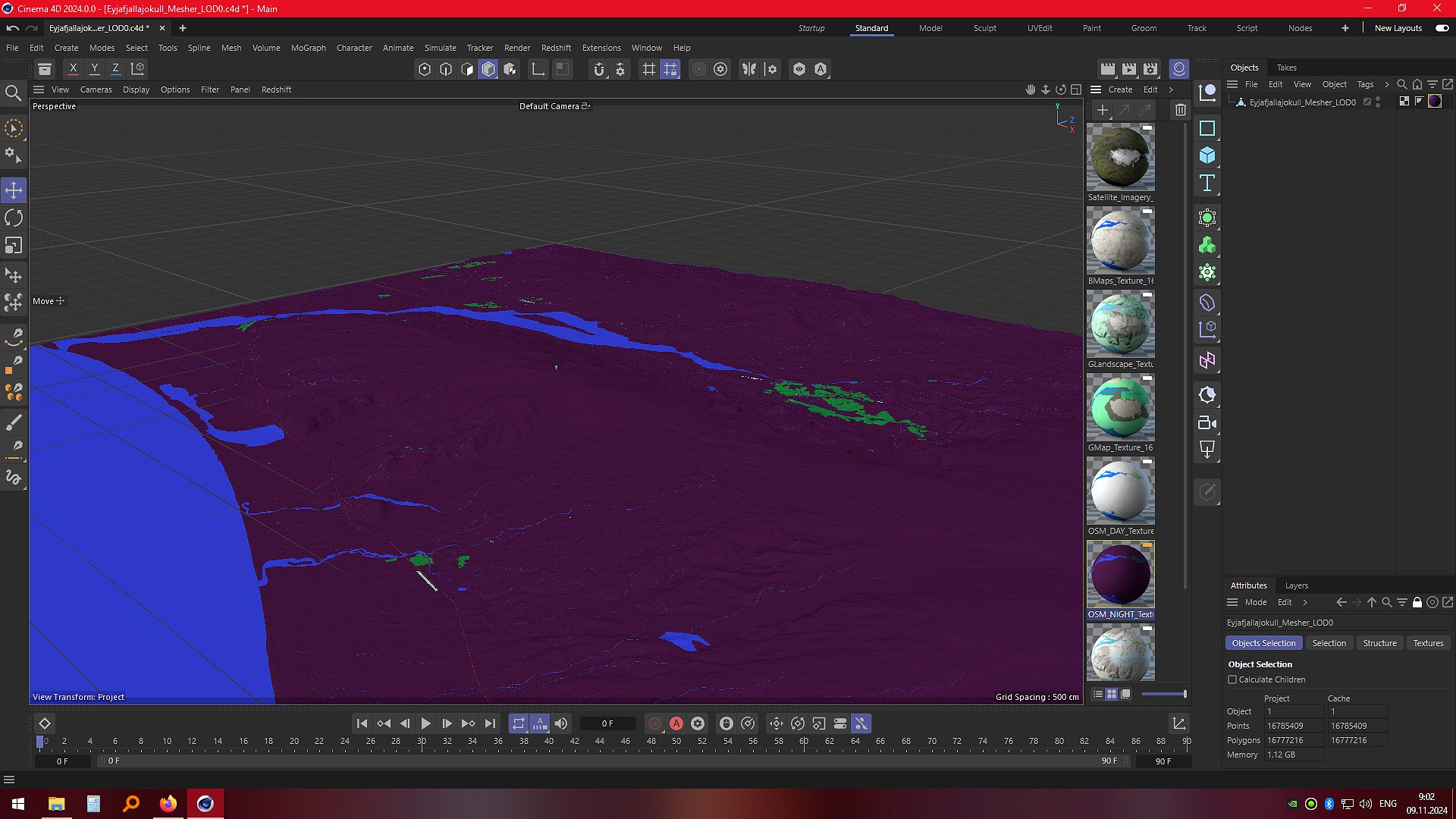This screenshot has width=1456, height=819.
Task: Create new material plus icon
Action: pyautogui.click(x=1103, y=111)
